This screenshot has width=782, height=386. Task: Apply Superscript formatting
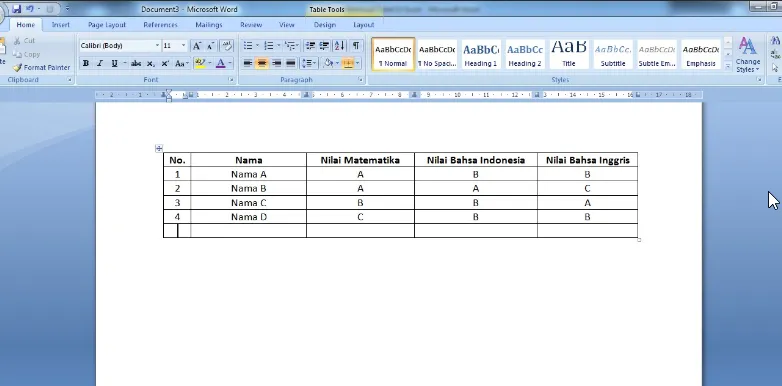165,63
